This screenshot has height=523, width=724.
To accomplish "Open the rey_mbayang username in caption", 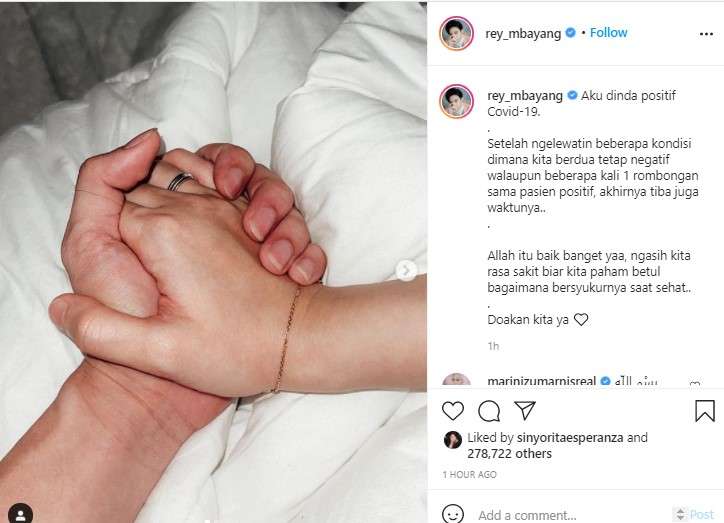I will click(x=525, y=96).
